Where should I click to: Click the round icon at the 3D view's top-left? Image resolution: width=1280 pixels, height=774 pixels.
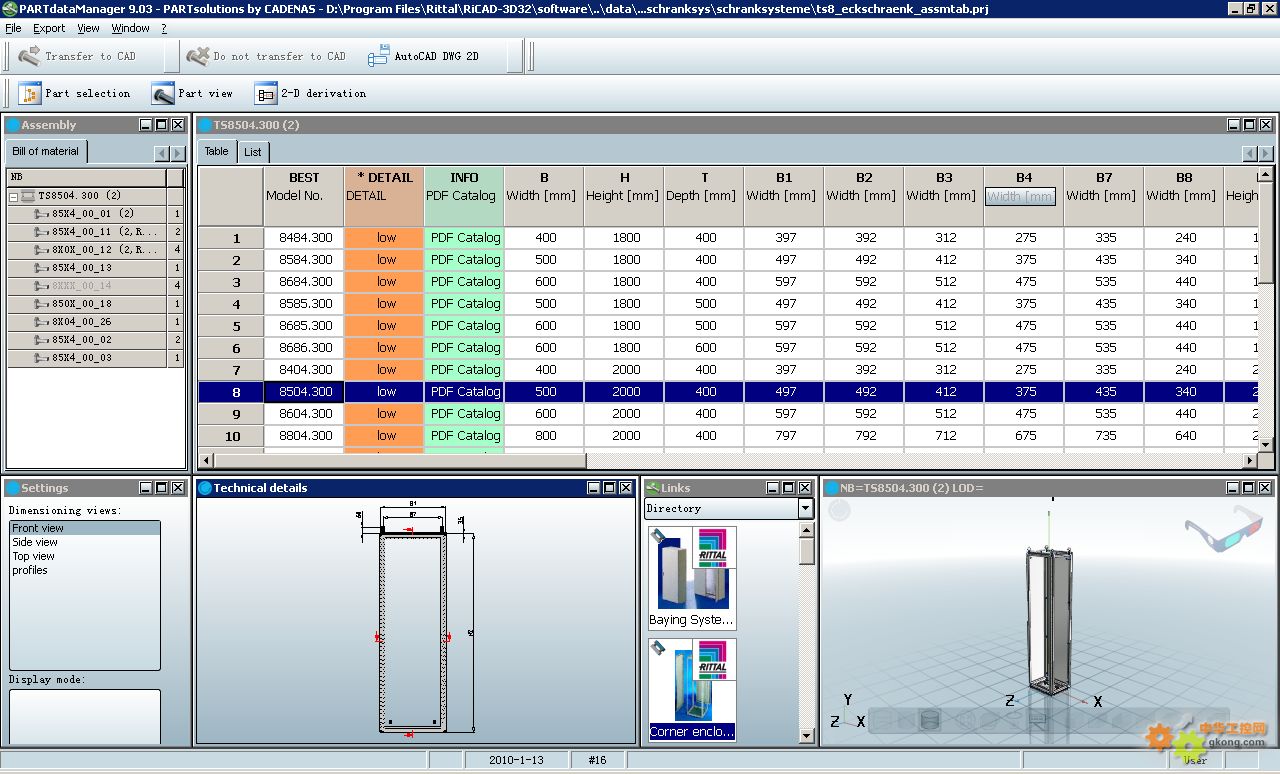click(x=839, y=511)
